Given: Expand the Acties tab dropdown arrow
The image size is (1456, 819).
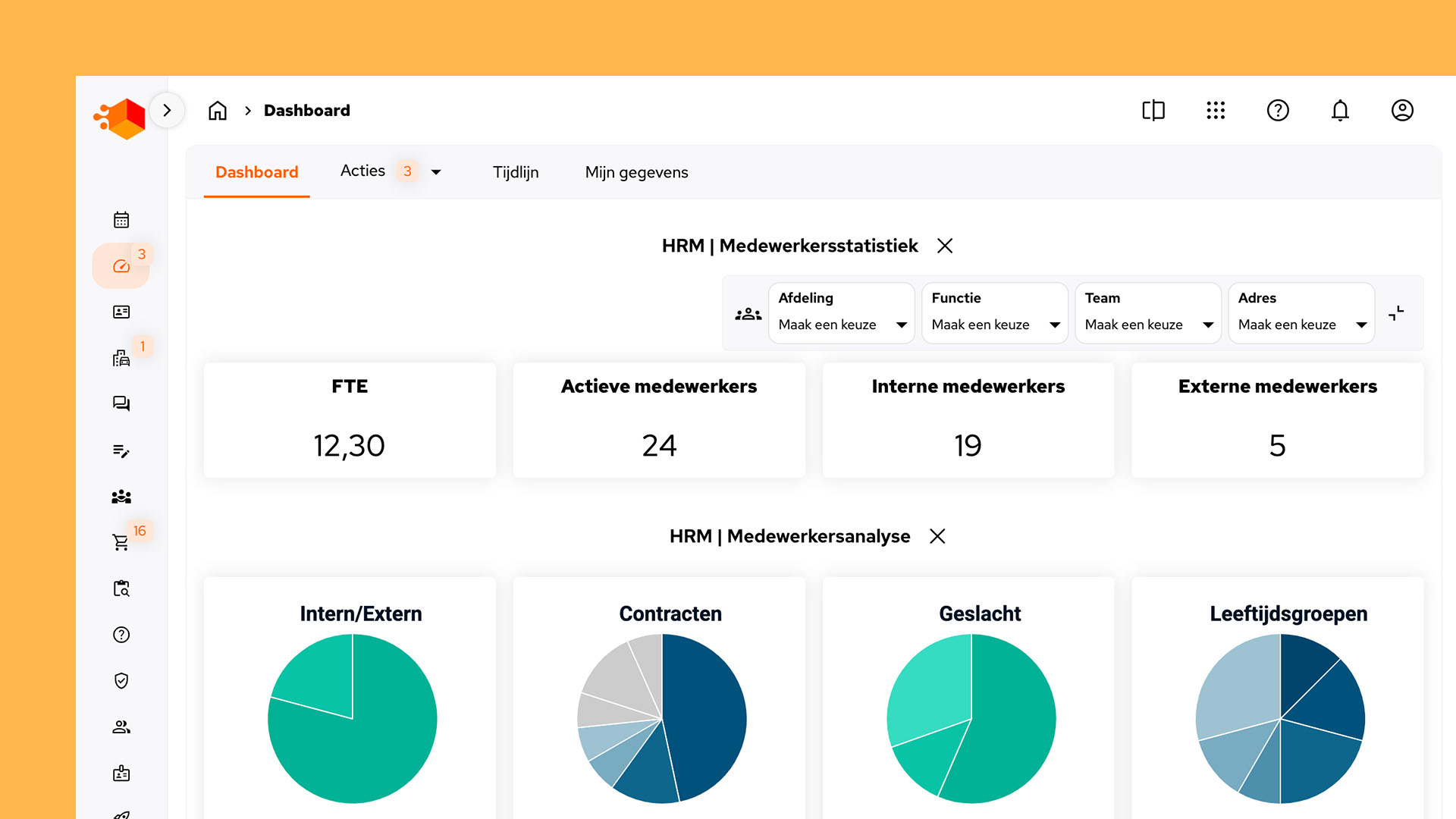Looking at the screenshot, I should click(x=436, y=172).
